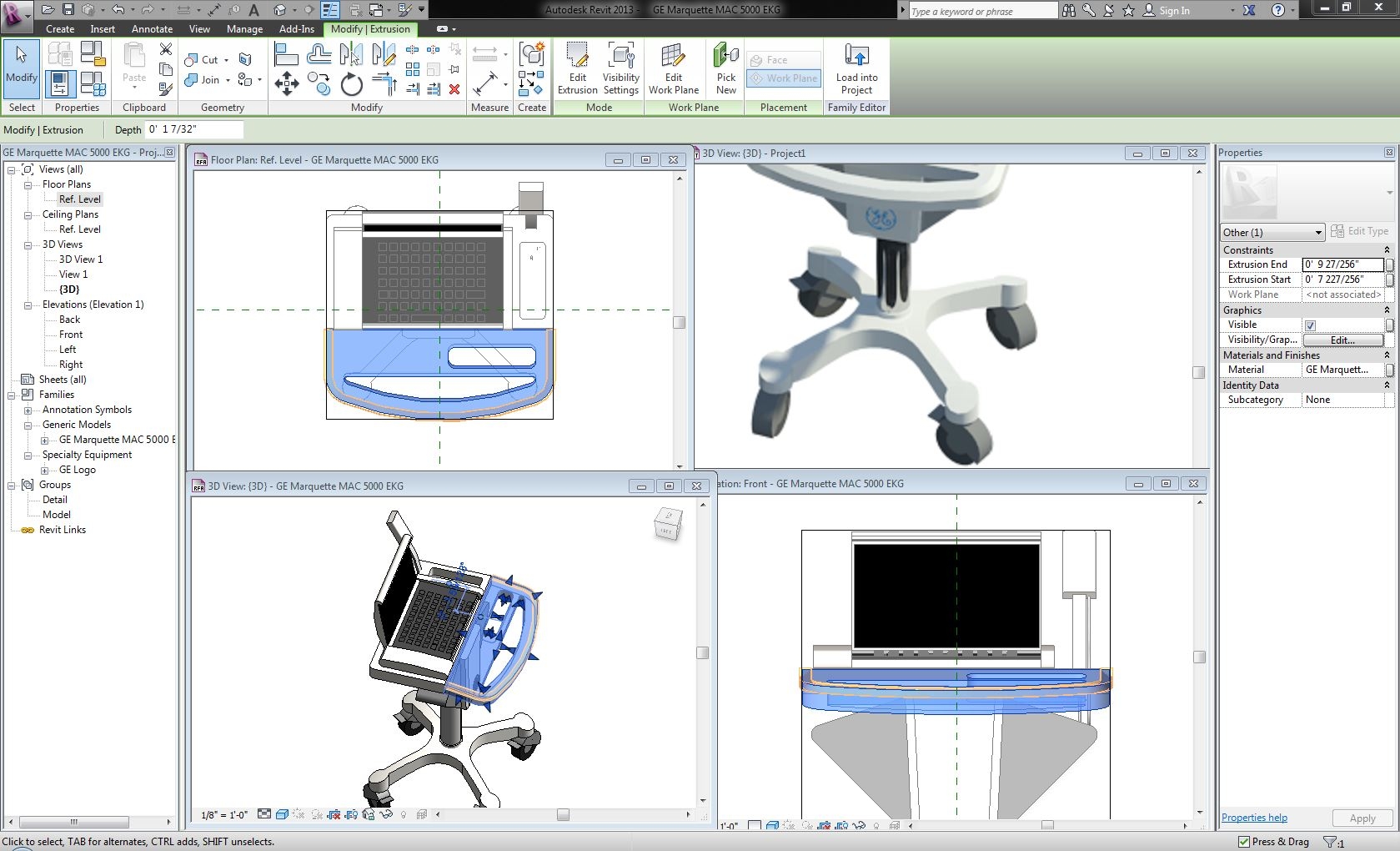Screen dimensions: 1400x851
Task: Activate the Pick New work plane tool
Action: point(725,69)
